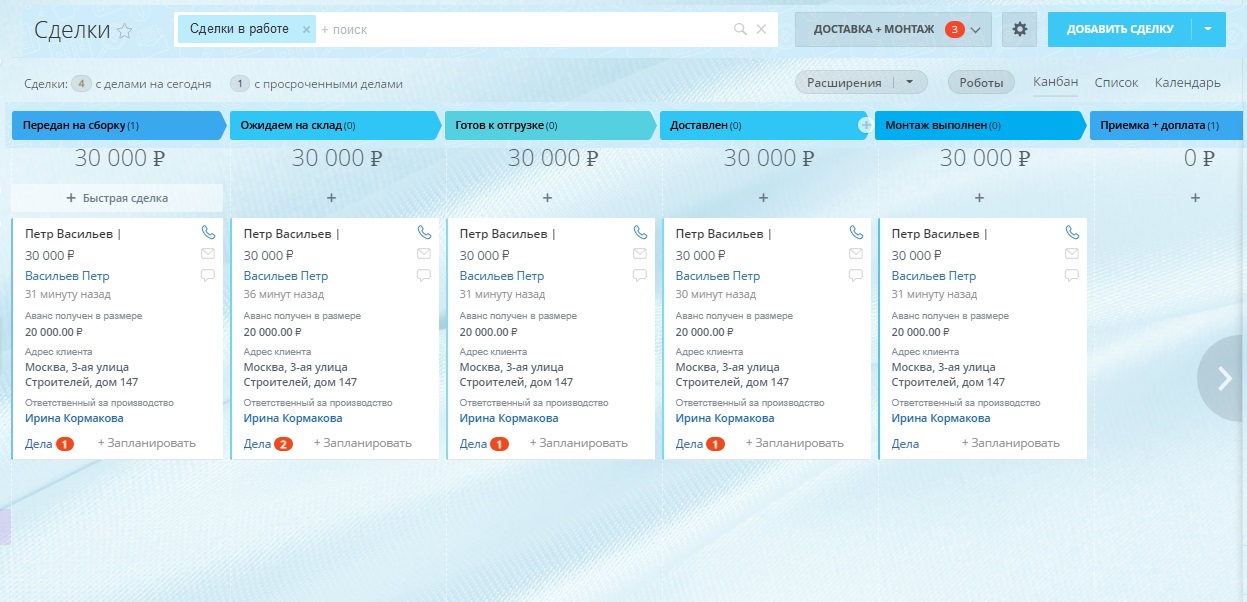The image size is (1247, 602).
Task: Open Дела with 2 tasks in Ожидаем на склад card
Action: (268, 443)
